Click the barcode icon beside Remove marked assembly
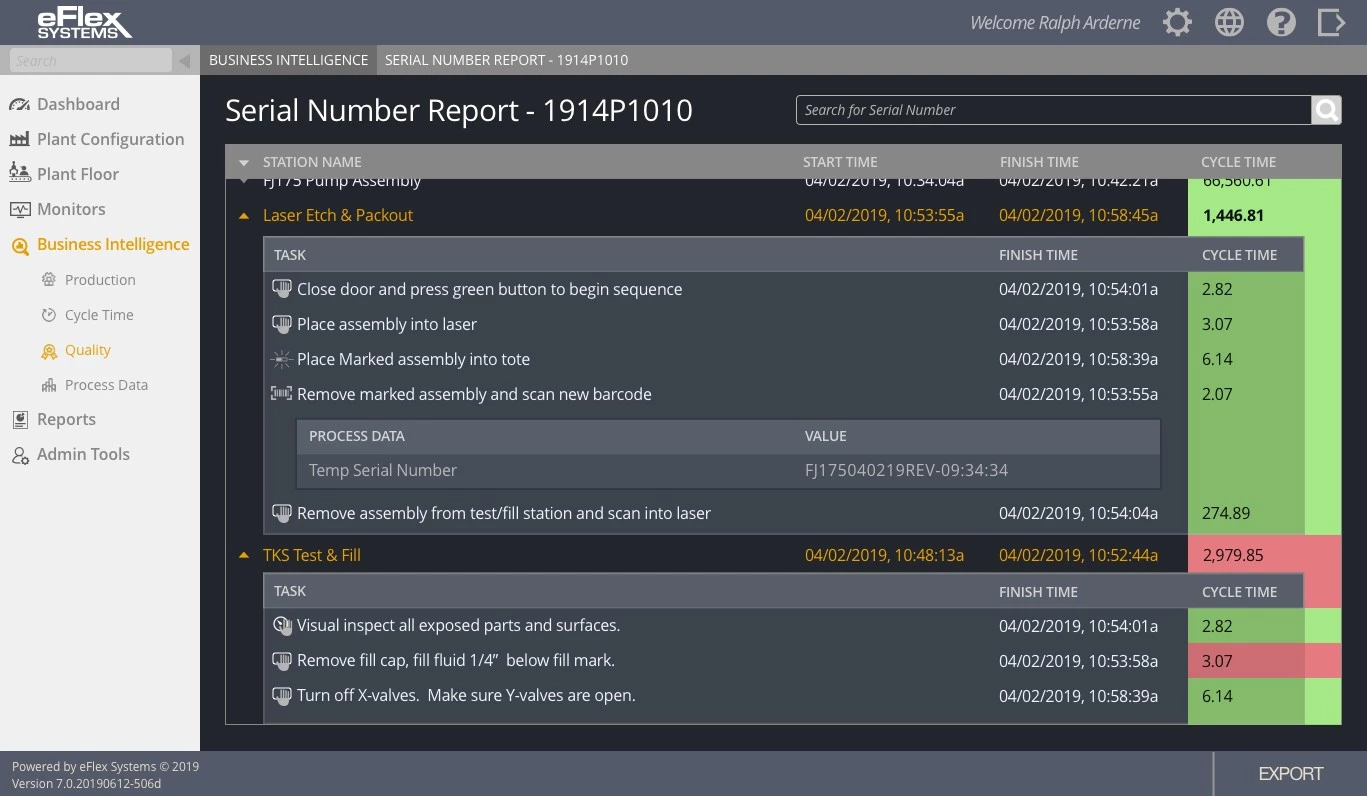This screenshot has height=796, width=1367. tap(281, 394)
